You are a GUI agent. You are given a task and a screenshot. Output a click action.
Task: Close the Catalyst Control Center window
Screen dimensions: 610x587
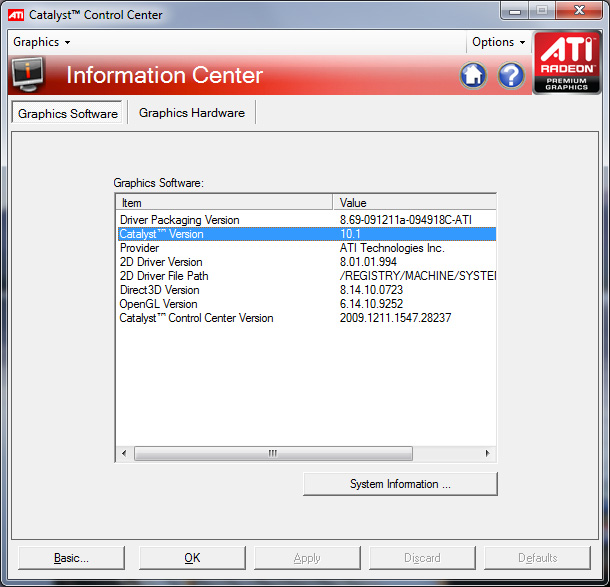tap(579, 11)
